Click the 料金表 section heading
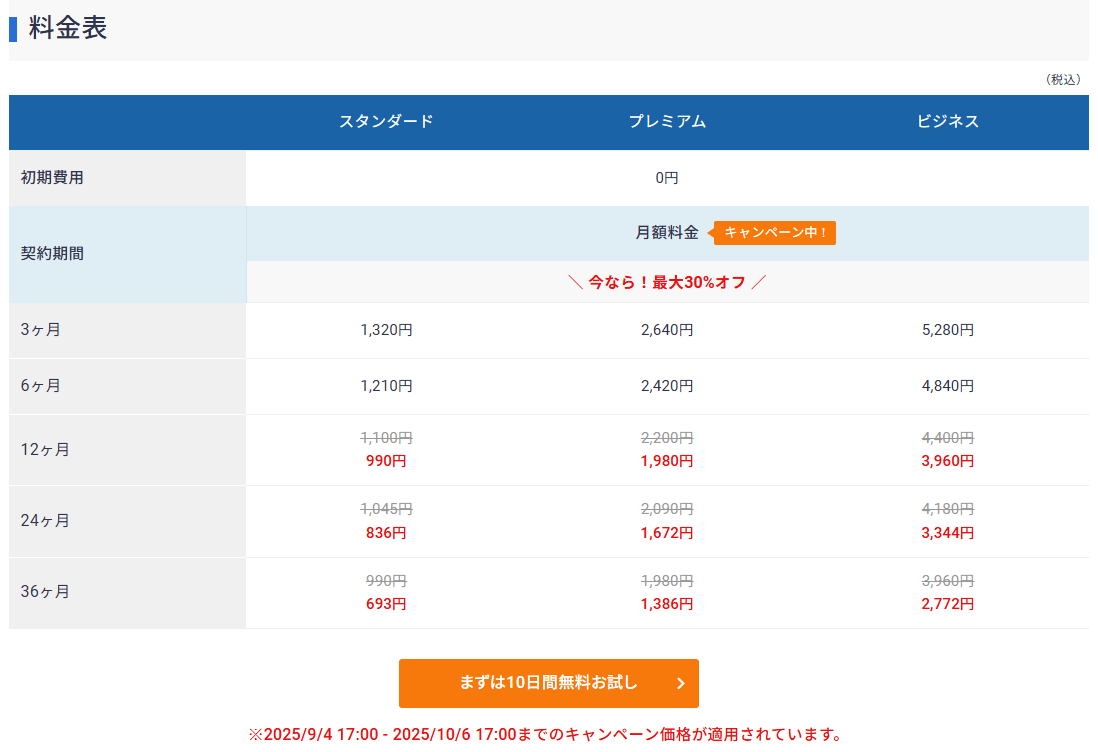Image resolution: width=1098 pixels, height=752 pixels. [68, 28]
